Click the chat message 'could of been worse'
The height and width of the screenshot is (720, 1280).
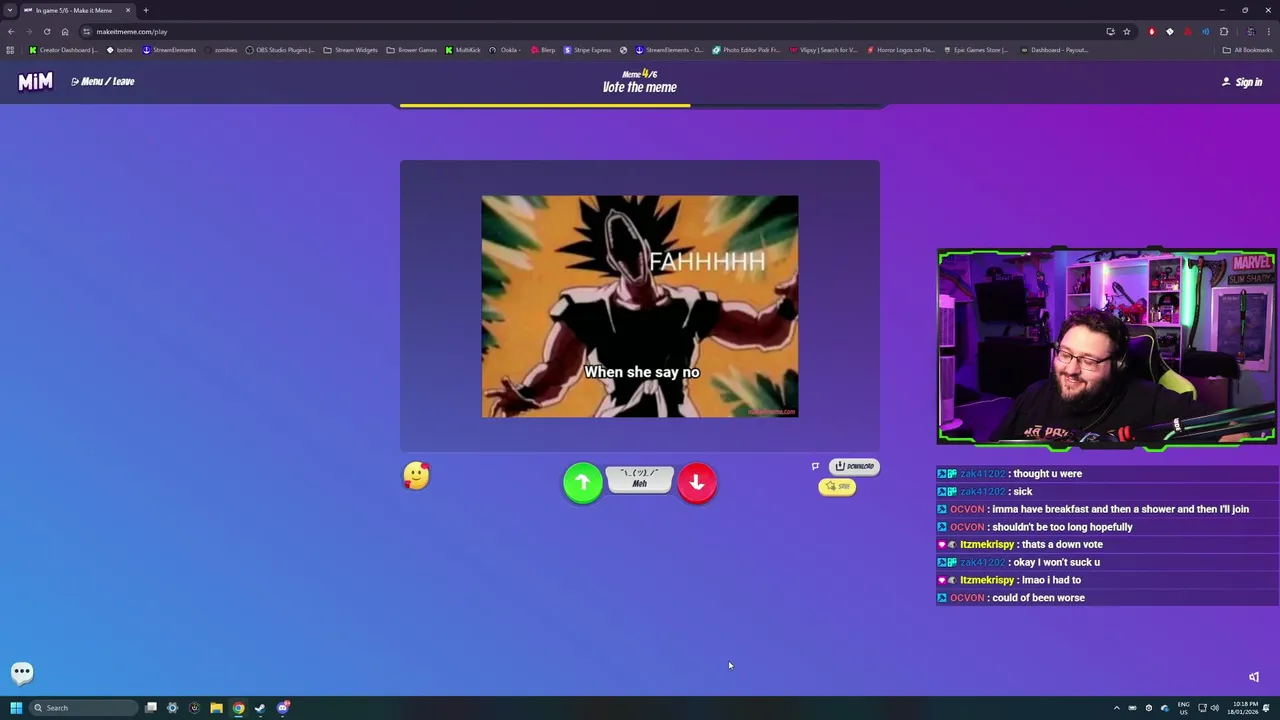1038,598
